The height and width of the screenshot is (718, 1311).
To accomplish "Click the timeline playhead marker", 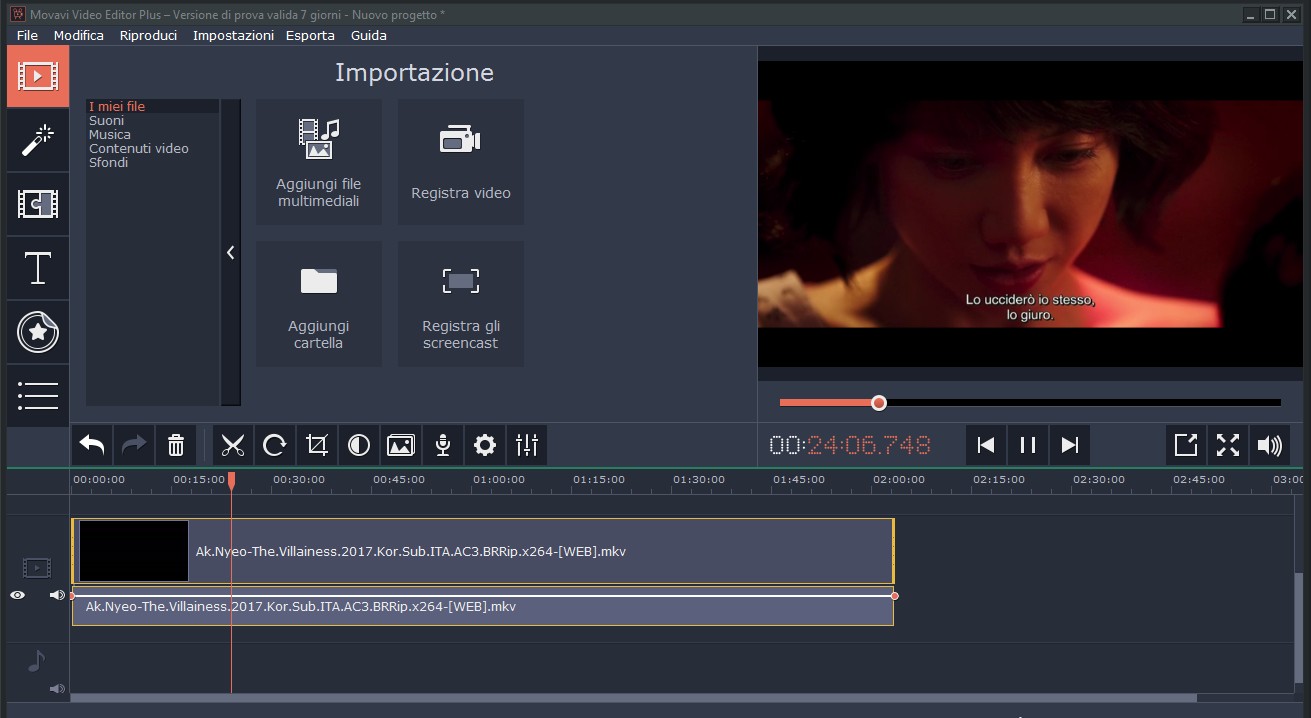I will coord(231,481).
